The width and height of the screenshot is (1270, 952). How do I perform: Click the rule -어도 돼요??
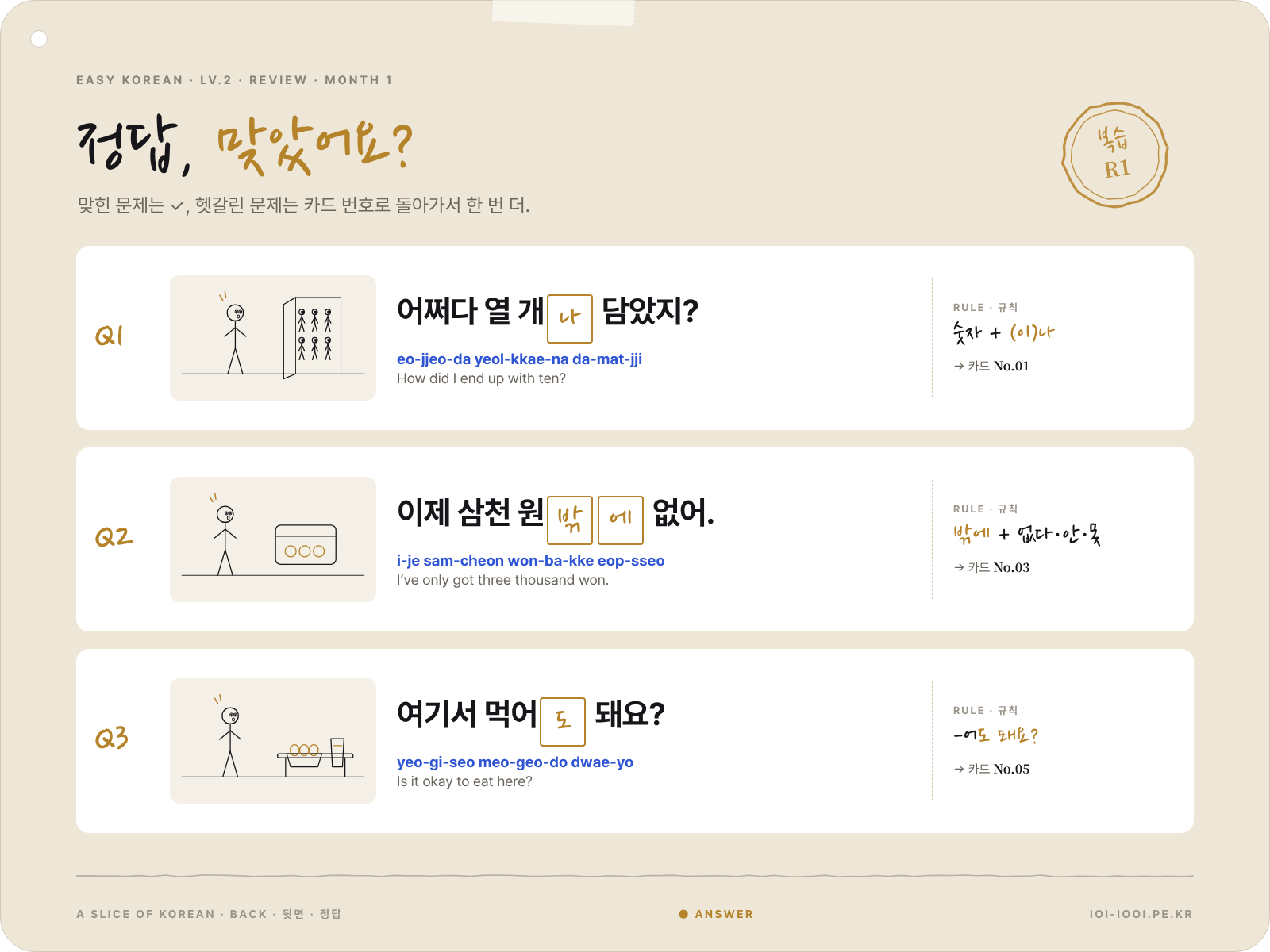pos(995,735)
